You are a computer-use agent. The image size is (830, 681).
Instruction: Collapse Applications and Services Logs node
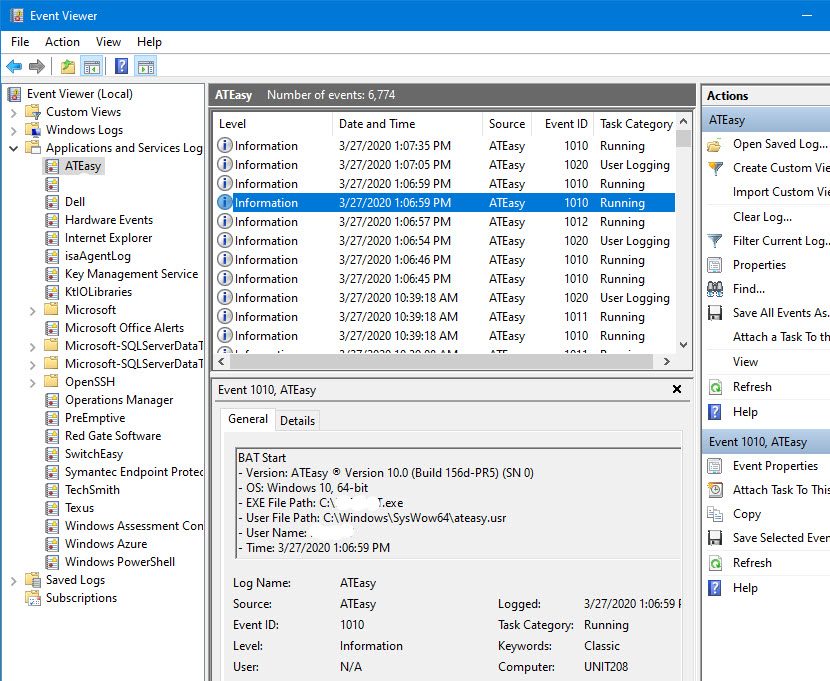[x=14, y=148]
